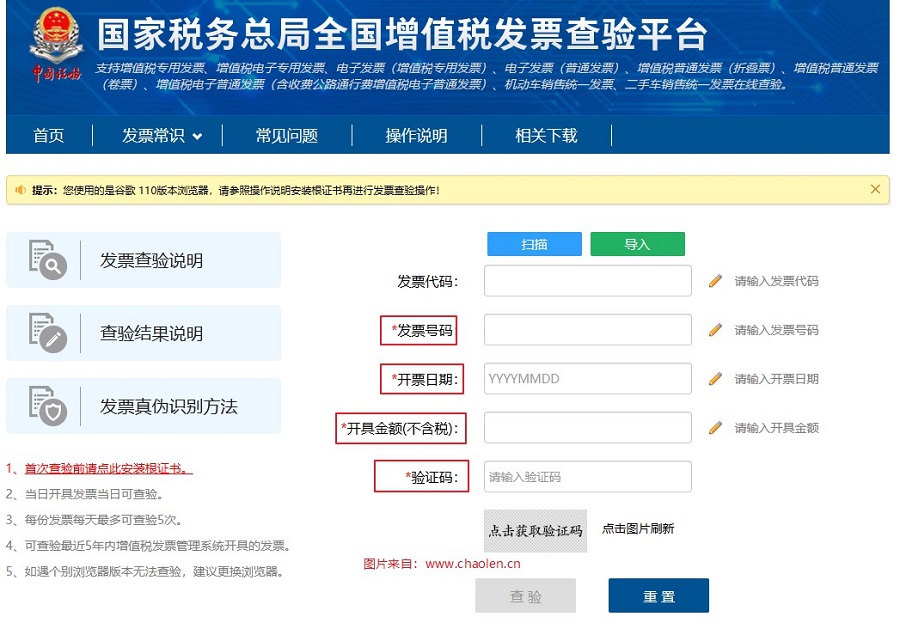Click the pencil icon next to 请输入发票号码
900x629 pixels.
(x=715, y=329)
